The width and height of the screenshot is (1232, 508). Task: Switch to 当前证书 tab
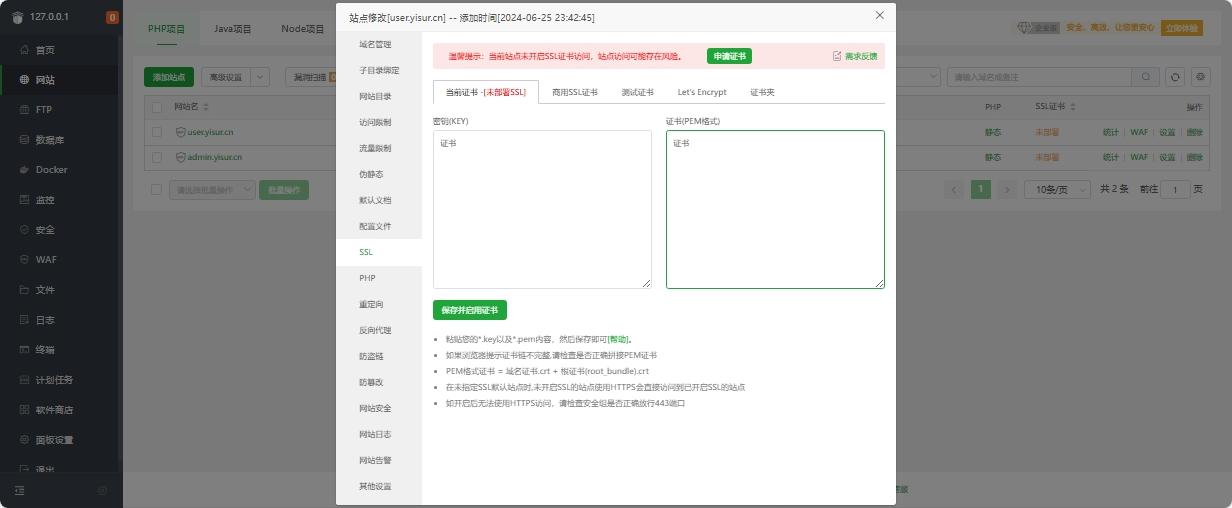(x=486, y=92)
